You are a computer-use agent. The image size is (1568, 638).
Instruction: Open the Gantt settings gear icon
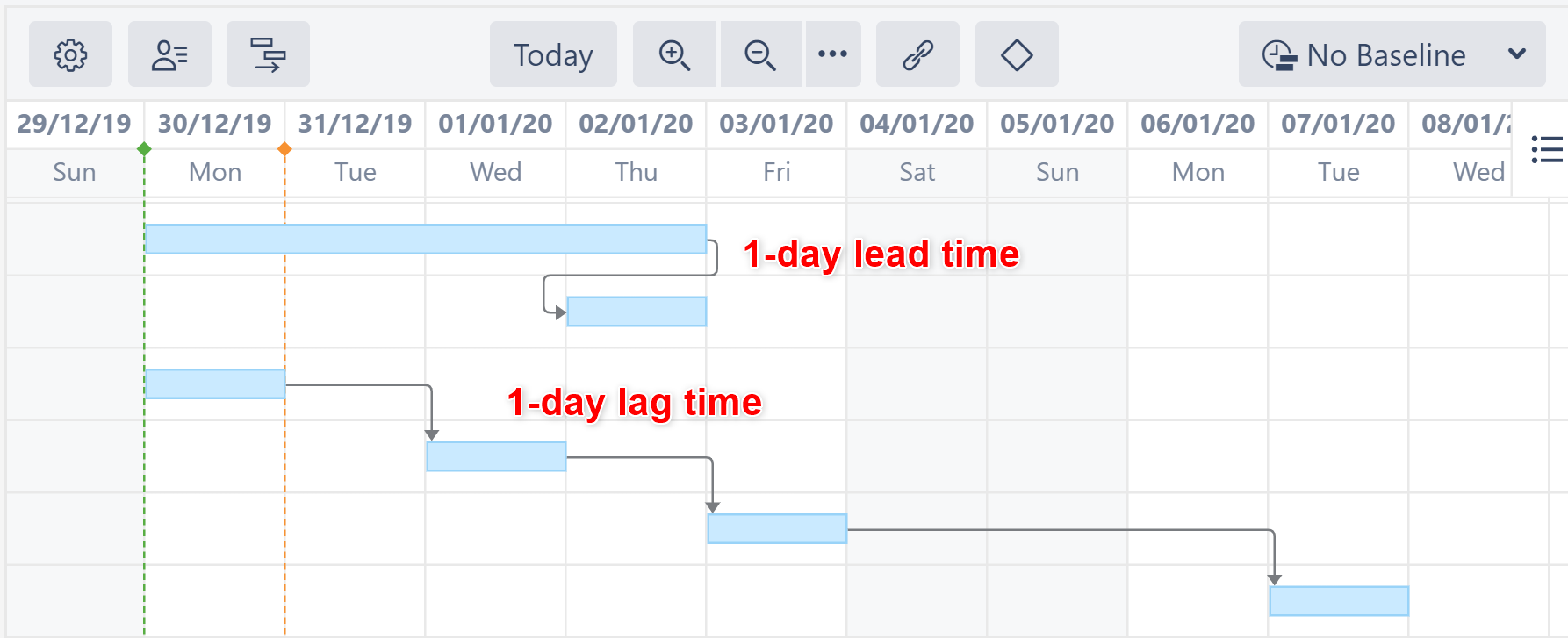[x=70, y=54]
